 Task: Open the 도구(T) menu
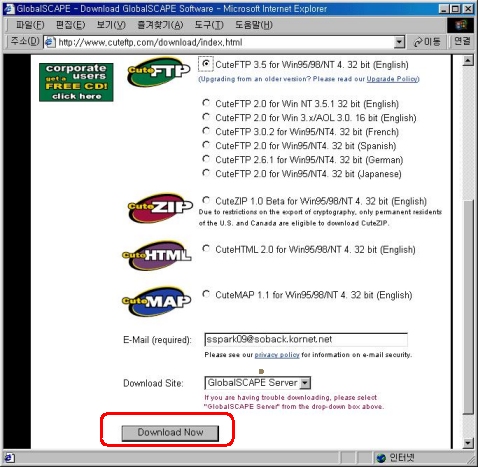coord(209,25)
